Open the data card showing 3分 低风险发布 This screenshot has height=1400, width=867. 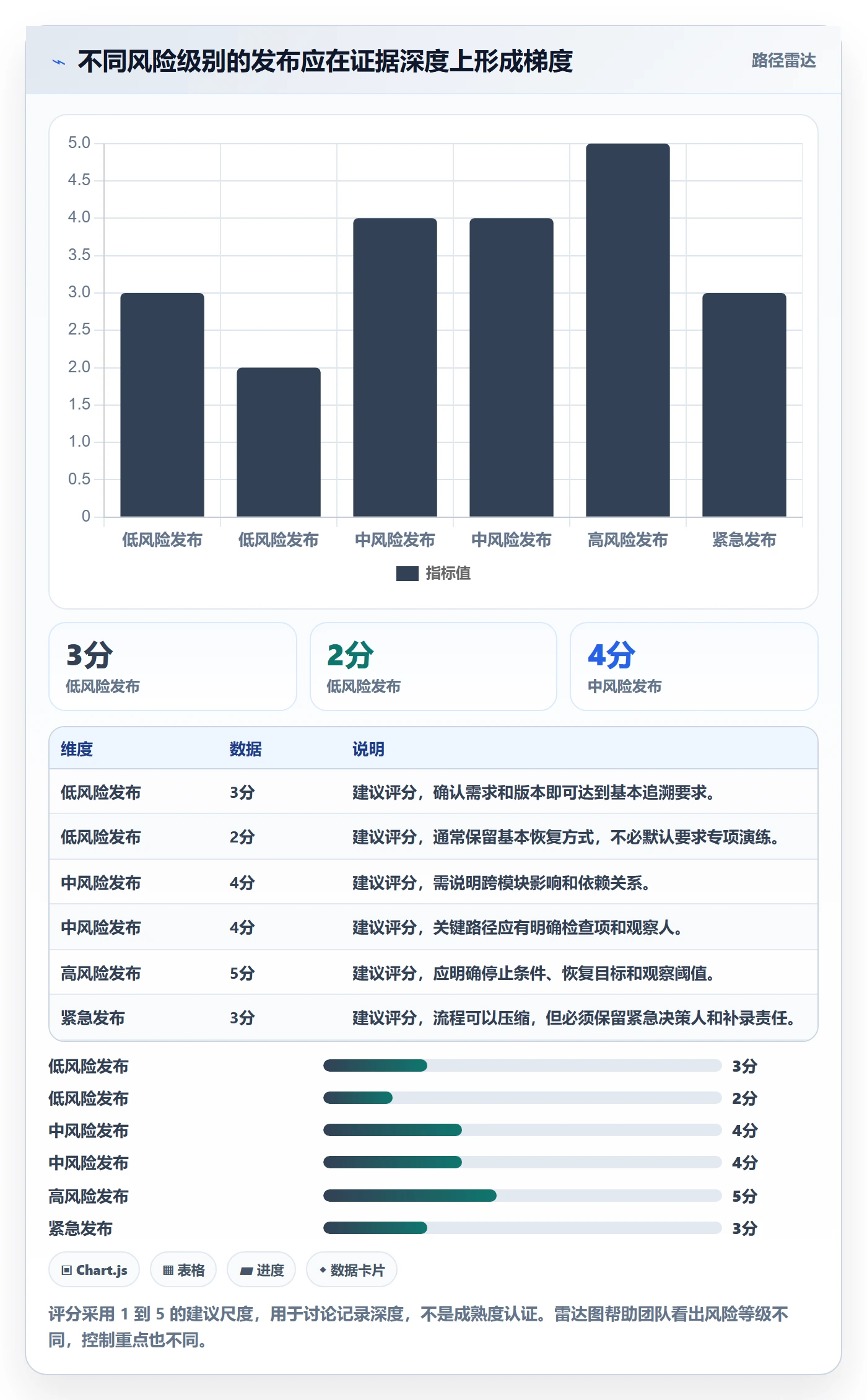pyautogui.click(x=173, y=667)
